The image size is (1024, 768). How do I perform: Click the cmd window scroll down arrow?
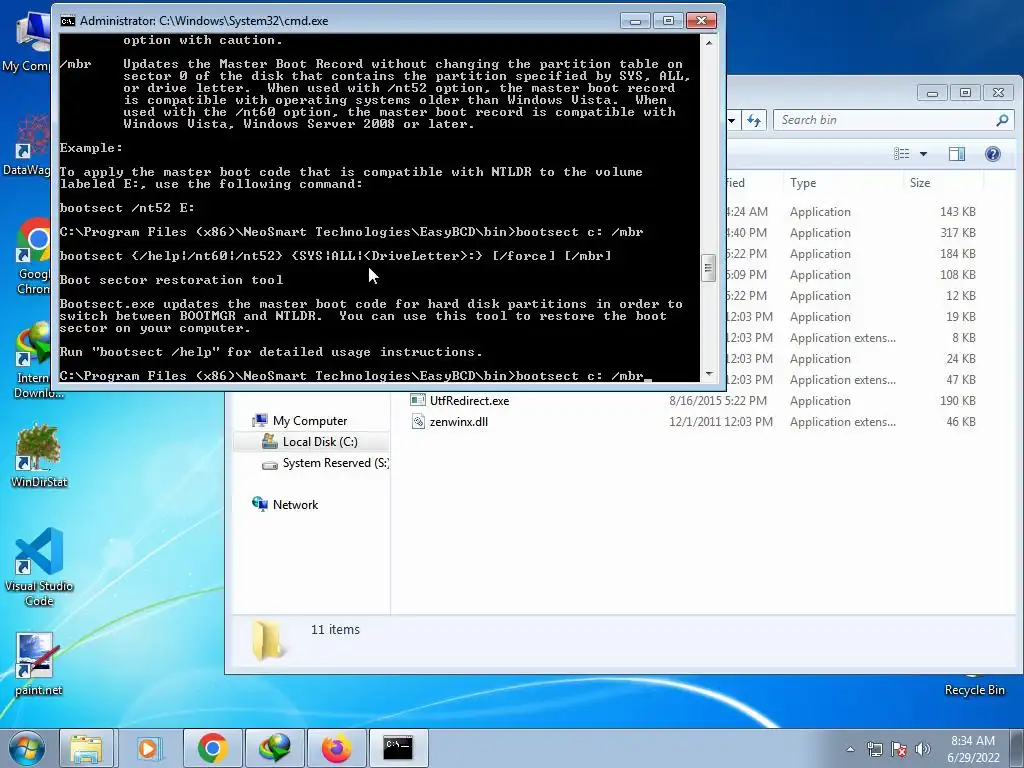[x=709, y=374]
